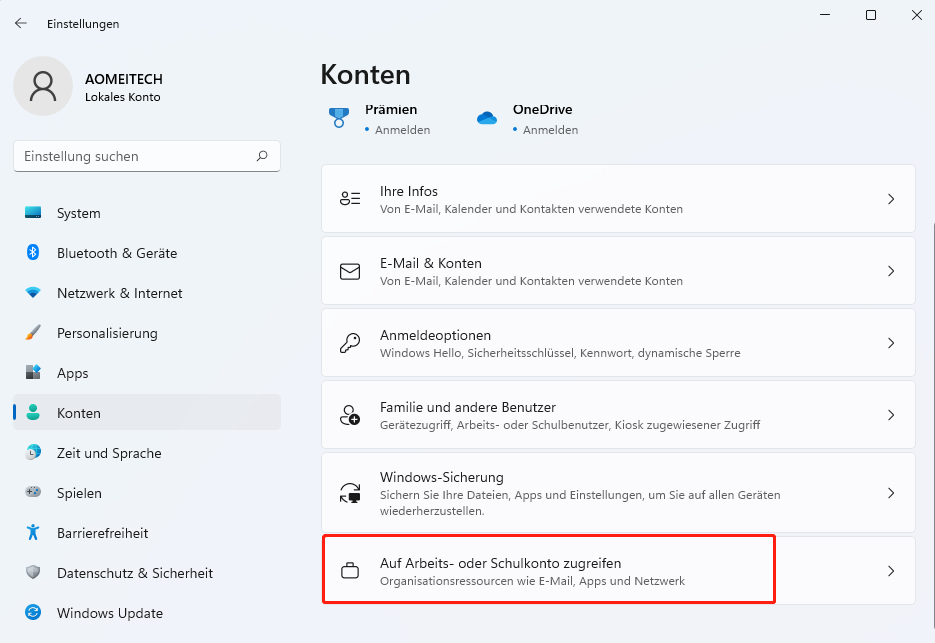Click the Windows Update icon
Screen dimensions: 935x643
coord(33,613)
